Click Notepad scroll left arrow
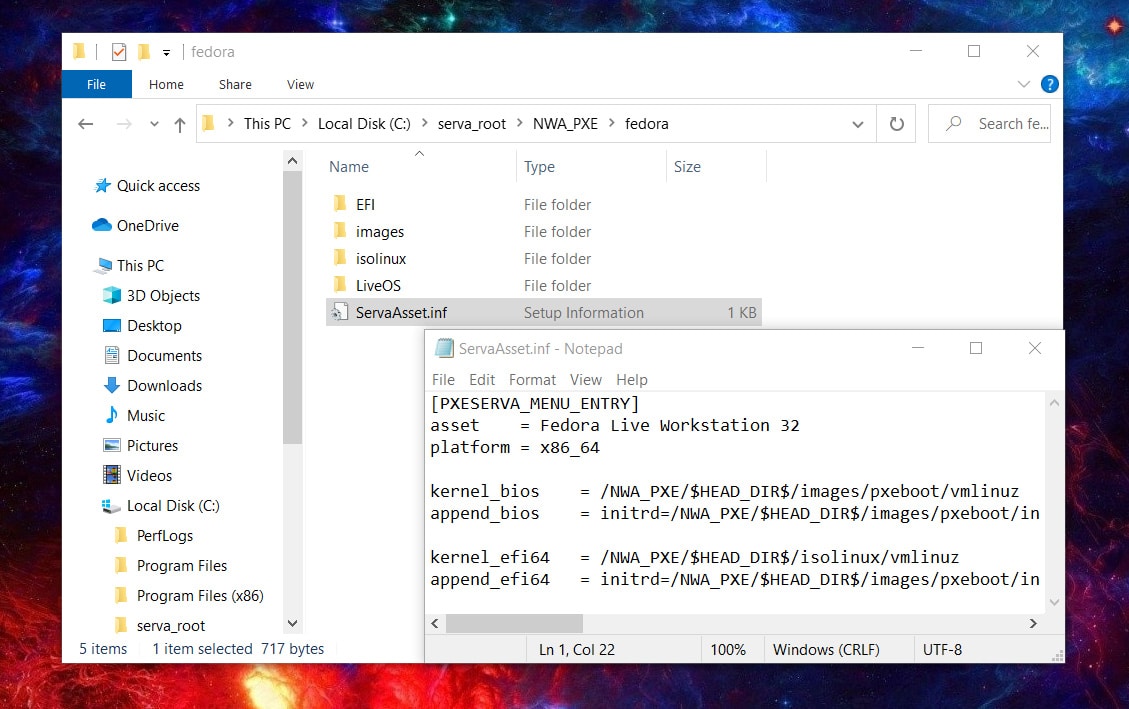Screen dimensions: 1129x709 click(435, 623)
